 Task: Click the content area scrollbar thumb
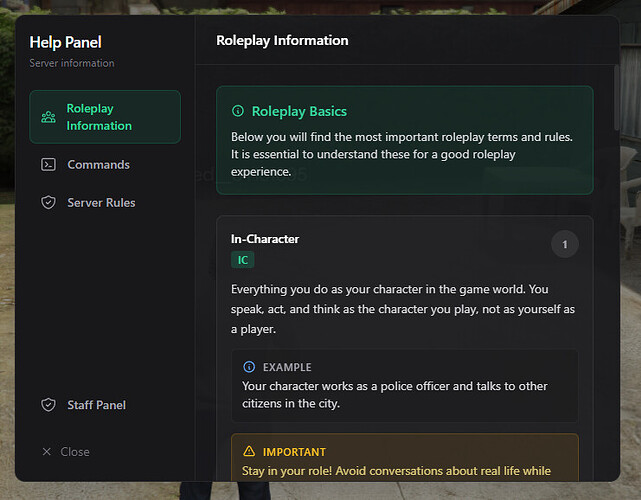point(616,98)
